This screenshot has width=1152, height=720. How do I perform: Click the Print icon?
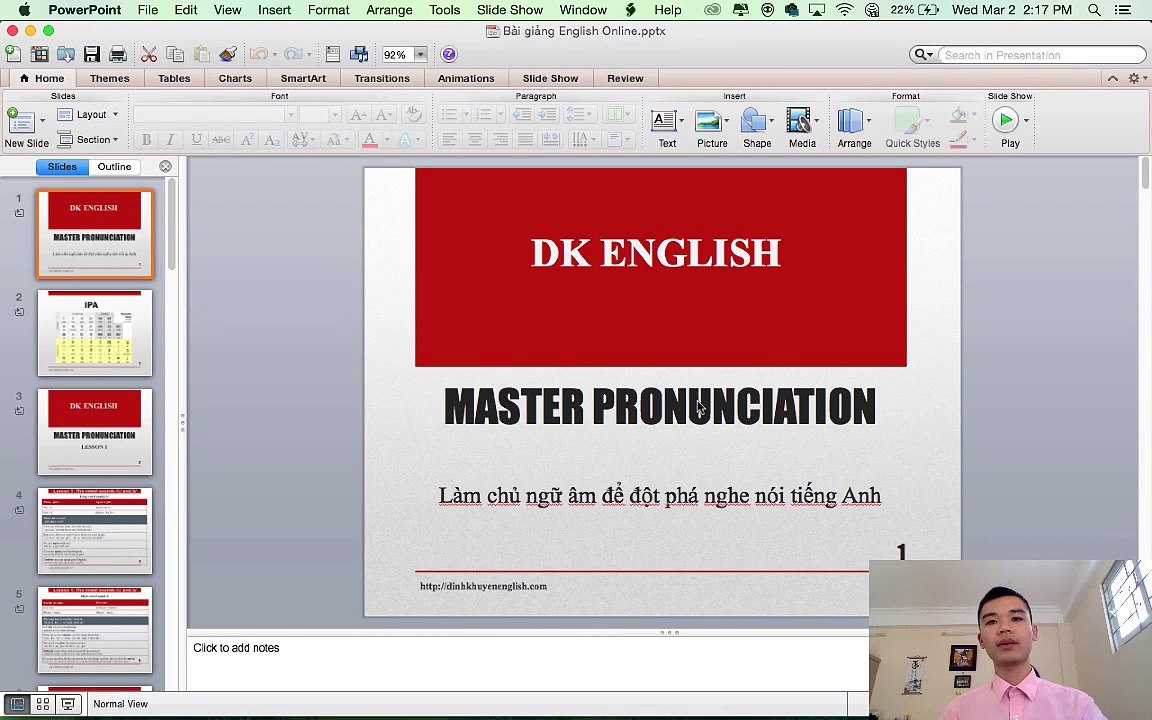tap(118, 54)
